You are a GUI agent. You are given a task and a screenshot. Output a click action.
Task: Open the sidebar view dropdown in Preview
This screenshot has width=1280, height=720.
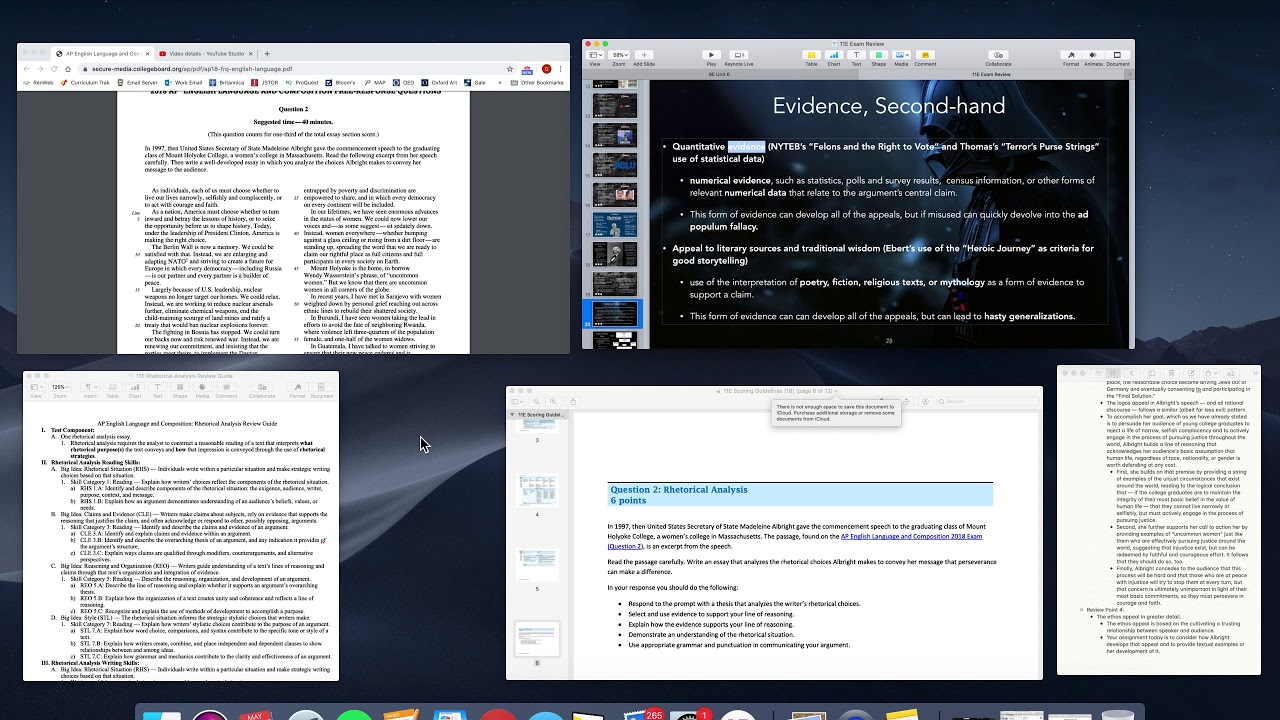coord(518,402)
